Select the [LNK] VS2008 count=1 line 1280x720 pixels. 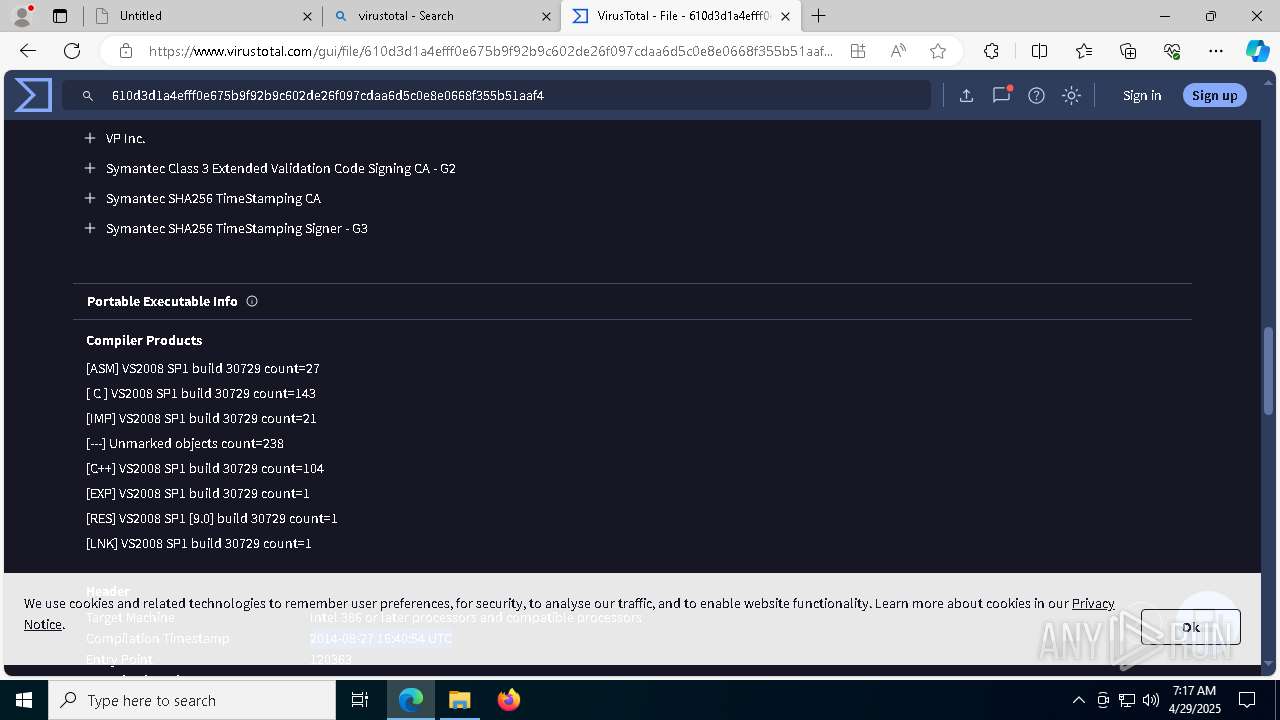click(199, 543)
